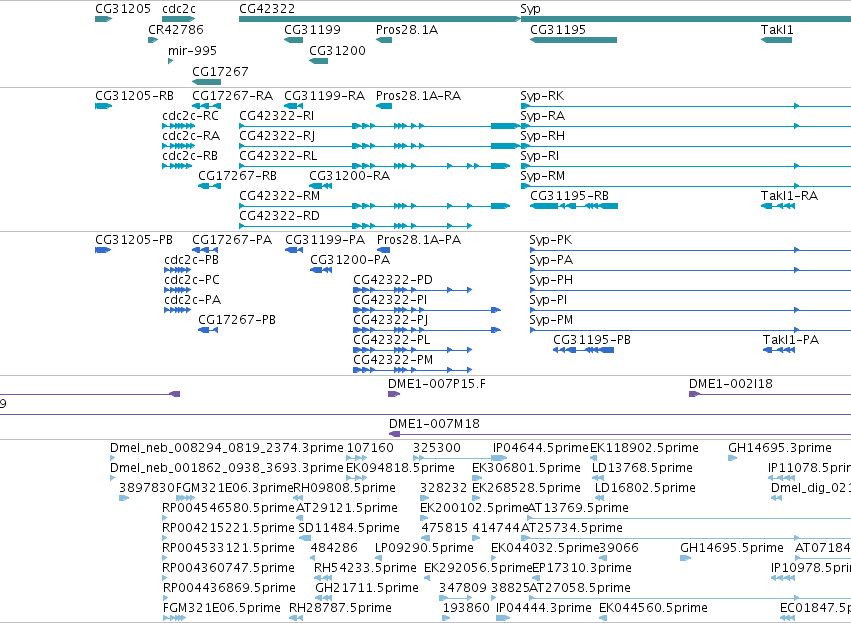
Task: Click transcript Takl1-RA
Action: [778, 206]
